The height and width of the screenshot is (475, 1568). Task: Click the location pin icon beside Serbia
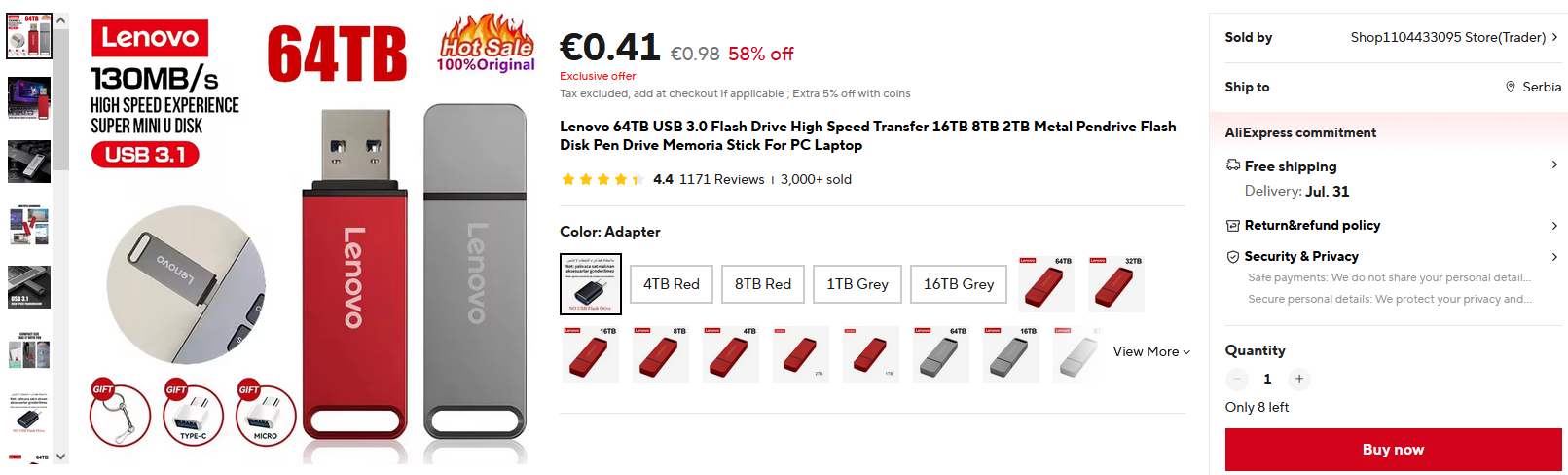[1511, 87]
